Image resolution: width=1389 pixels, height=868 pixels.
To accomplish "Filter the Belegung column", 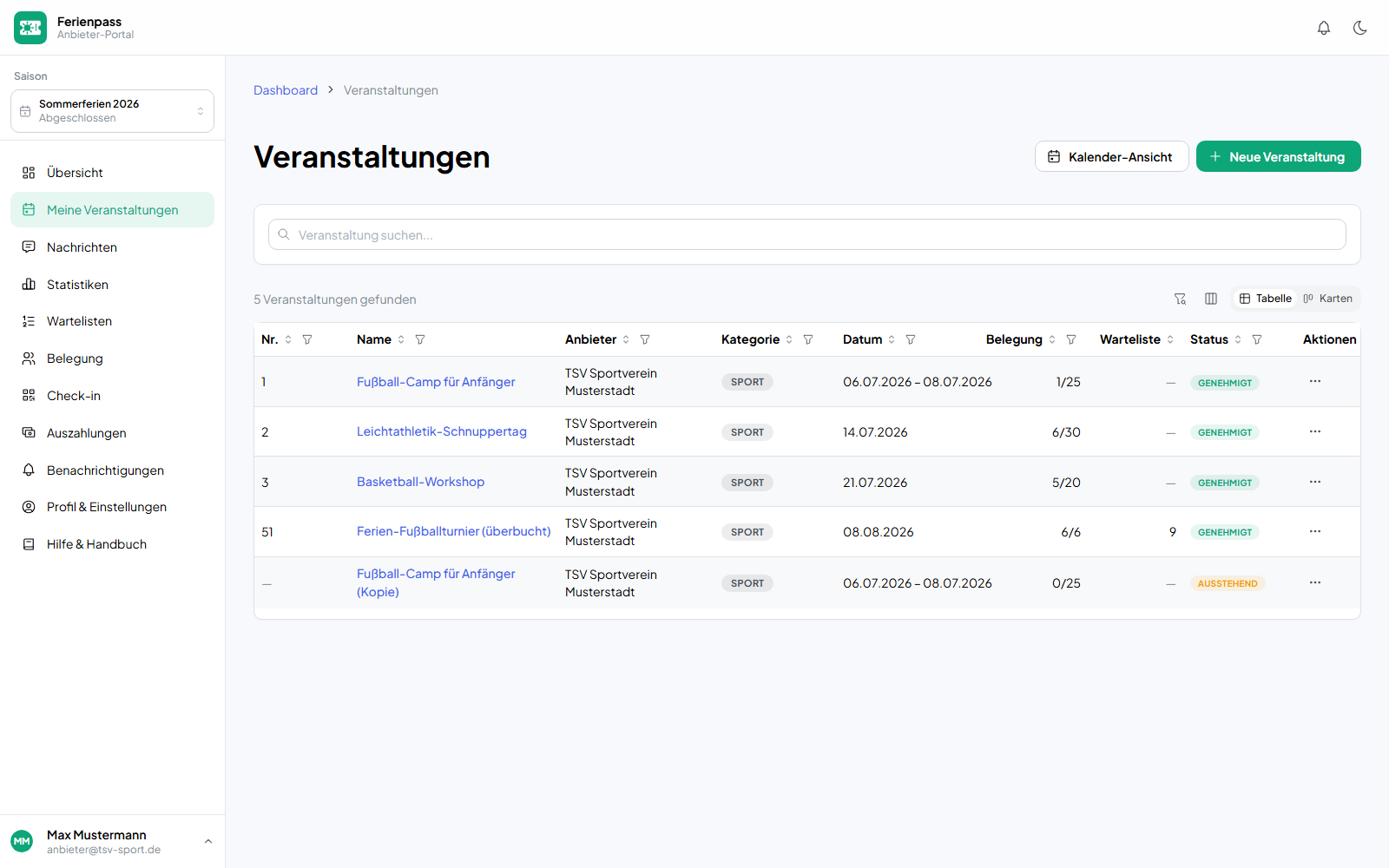I will coord(1071,339).
